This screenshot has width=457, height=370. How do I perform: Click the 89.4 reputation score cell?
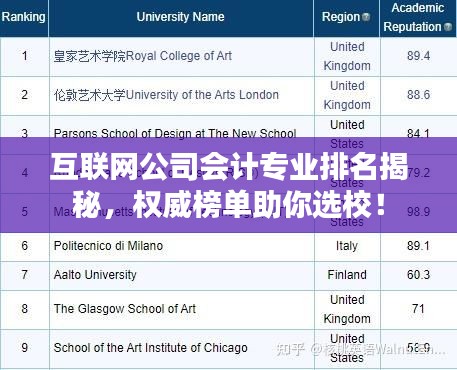pyautogui.click(x=418, y=56)
